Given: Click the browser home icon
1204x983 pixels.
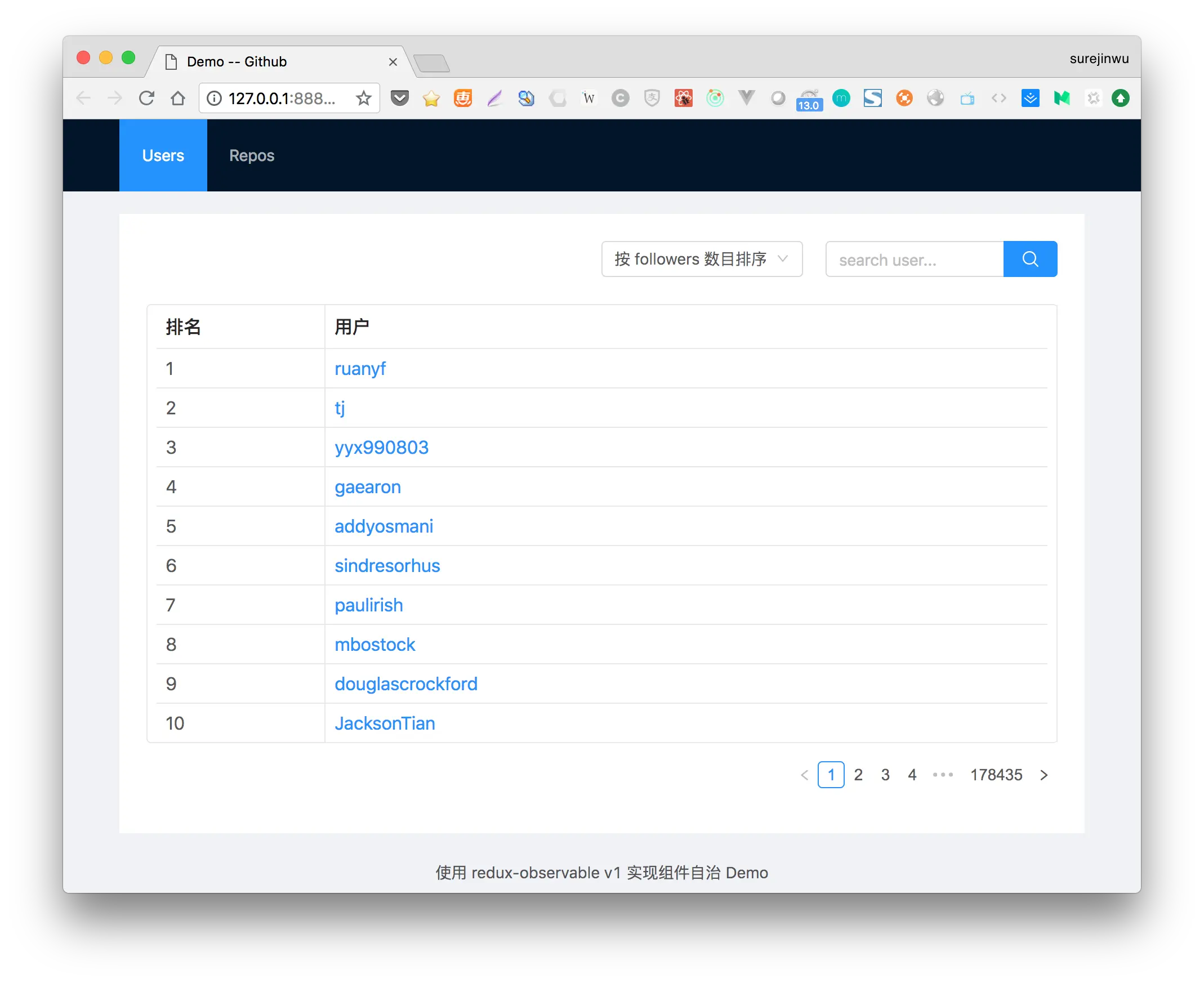Looking at the screenshot, I should tap(178, 99).
